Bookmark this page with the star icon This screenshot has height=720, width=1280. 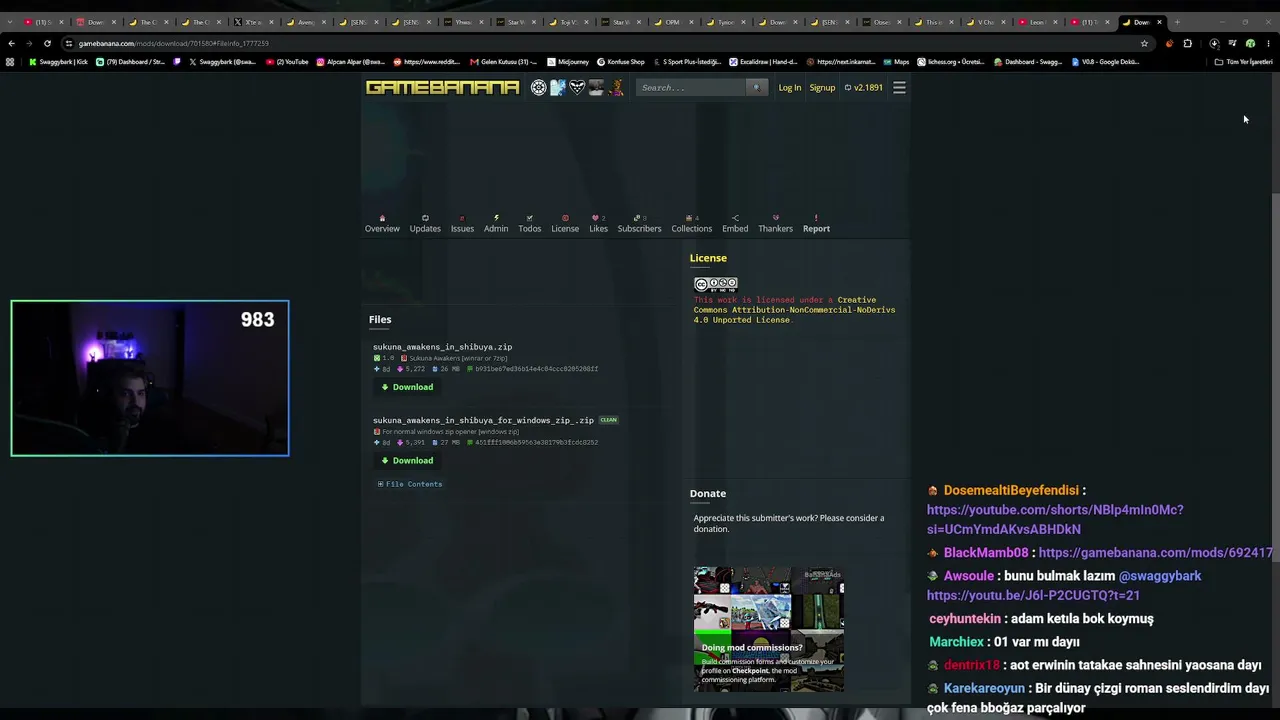pyautogui.click(x=1144, y=43)
